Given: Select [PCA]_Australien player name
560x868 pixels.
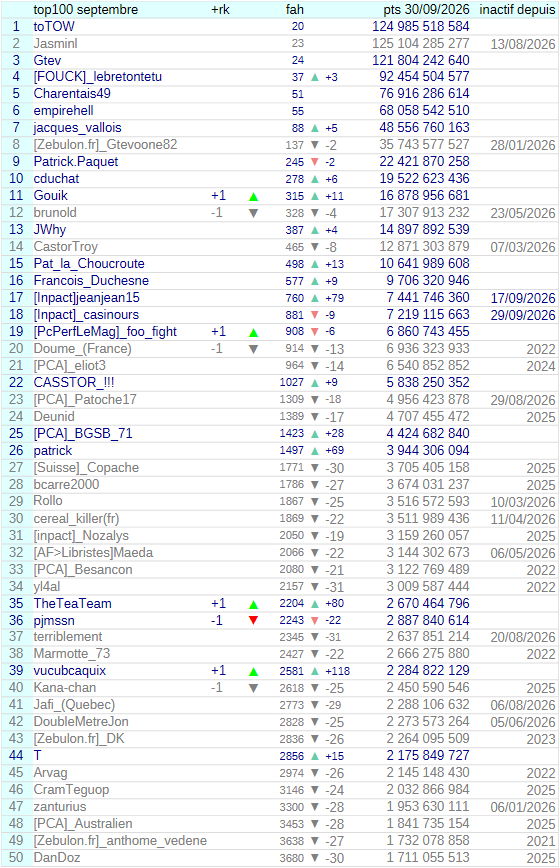Looking at the screenshot, I should 83,824.
